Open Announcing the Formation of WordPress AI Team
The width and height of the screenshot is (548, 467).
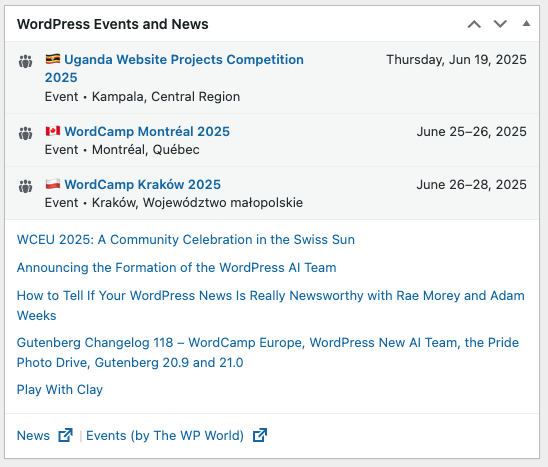176,267
